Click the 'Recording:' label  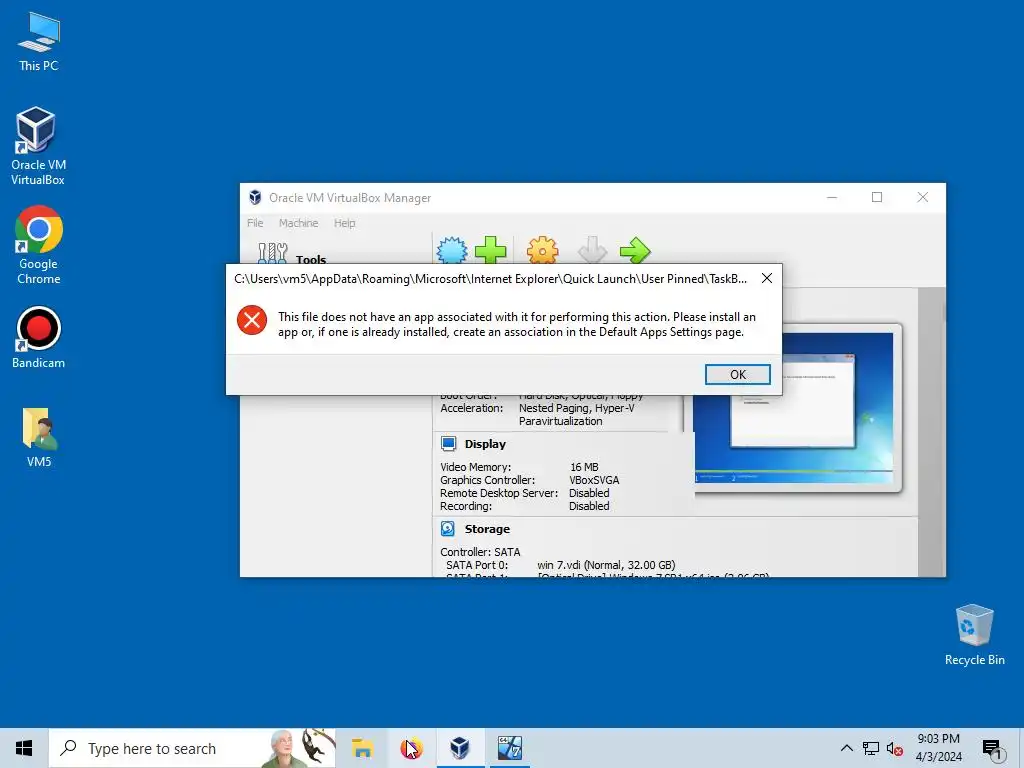pyautogui.click(x=466, y=506)
